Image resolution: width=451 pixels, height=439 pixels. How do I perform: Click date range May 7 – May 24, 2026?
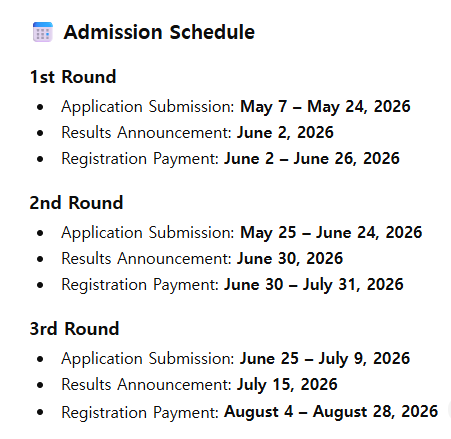click(325, 107)
